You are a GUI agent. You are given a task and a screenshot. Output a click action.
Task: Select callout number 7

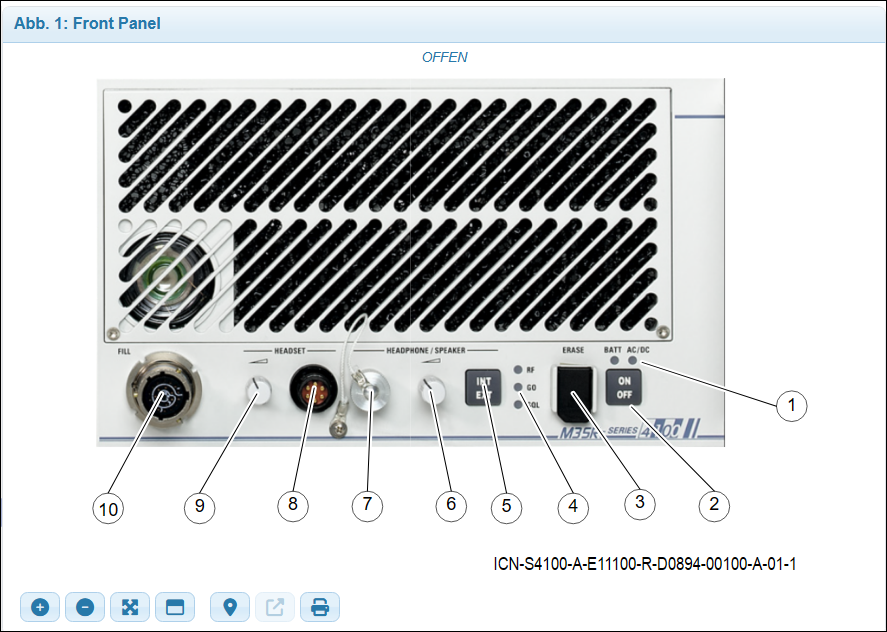(x=367, y=504)
